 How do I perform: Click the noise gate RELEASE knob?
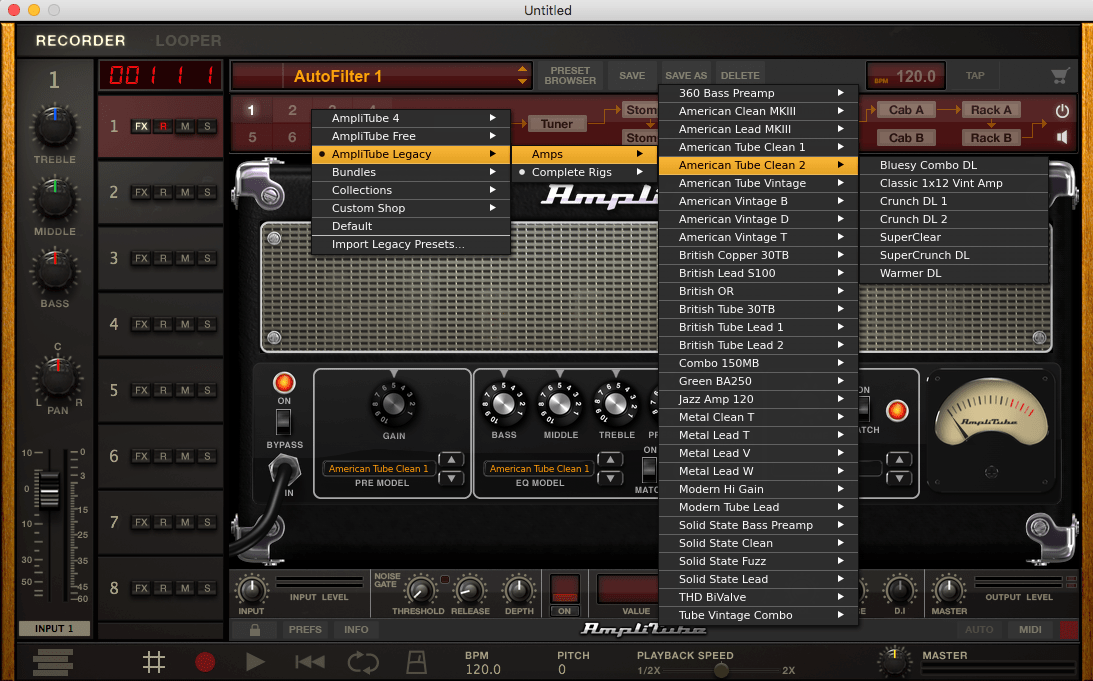[x=469, y=590]
